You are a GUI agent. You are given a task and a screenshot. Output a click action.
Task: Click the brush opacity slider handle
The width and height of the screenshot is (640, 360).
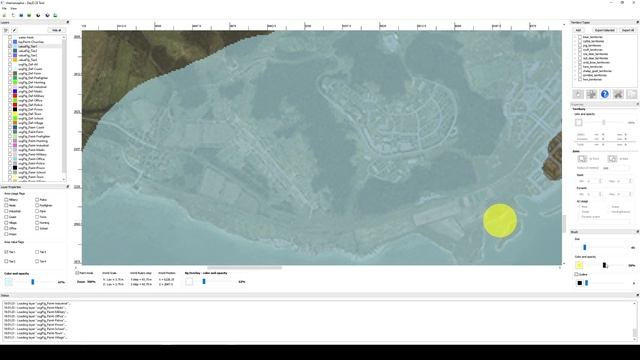tap(604, 265)
